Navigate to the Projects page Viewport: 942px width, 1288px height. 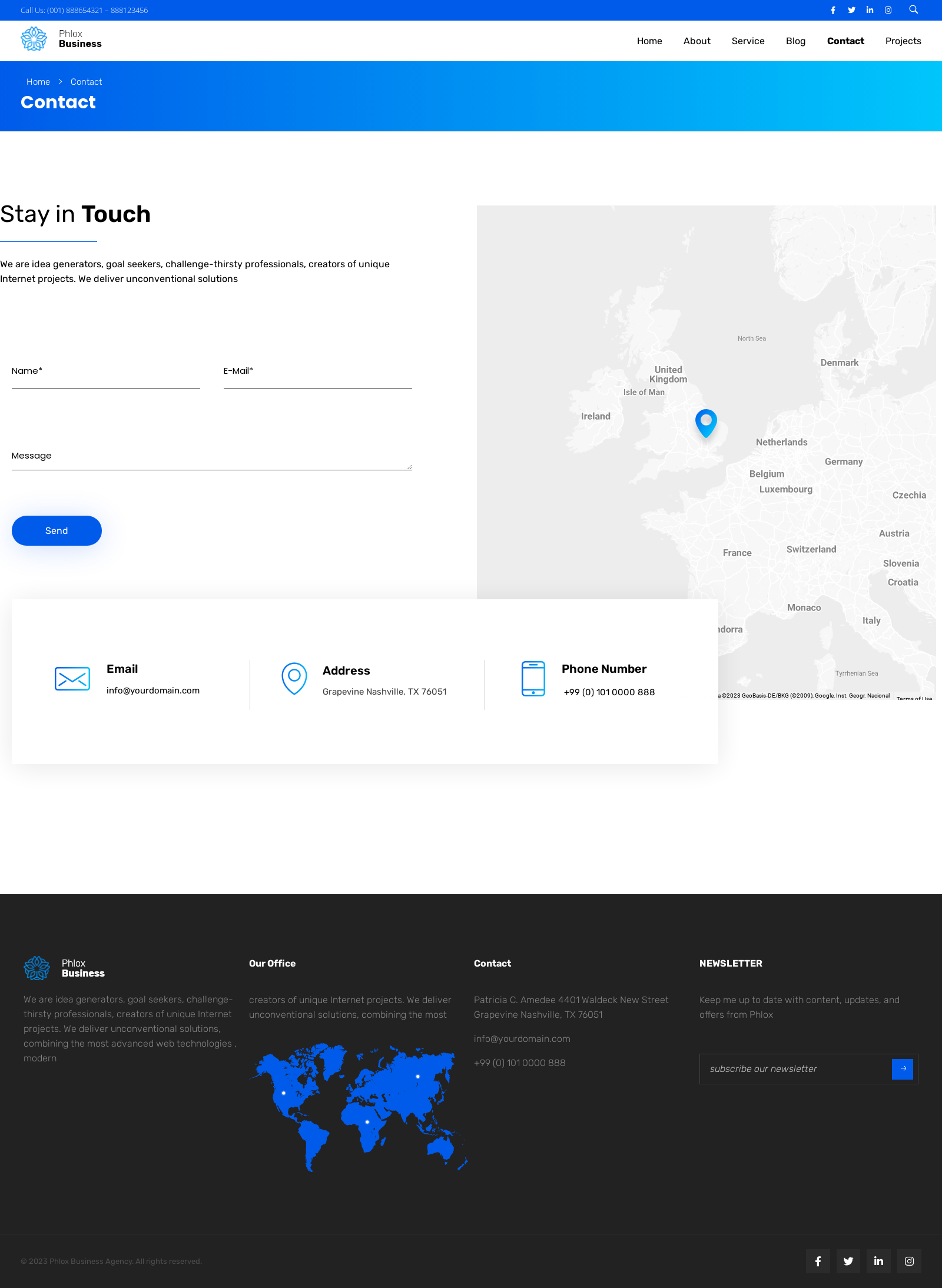(x=903, y=41)
